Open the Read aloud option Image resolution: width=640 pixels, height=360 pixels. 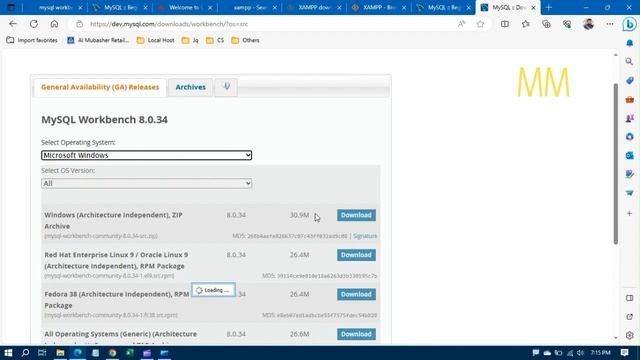point(461,24)
